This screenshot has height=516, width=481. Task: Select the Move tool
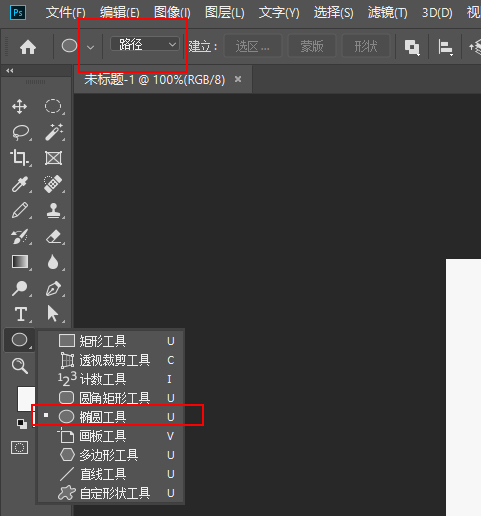click(19, 107)
